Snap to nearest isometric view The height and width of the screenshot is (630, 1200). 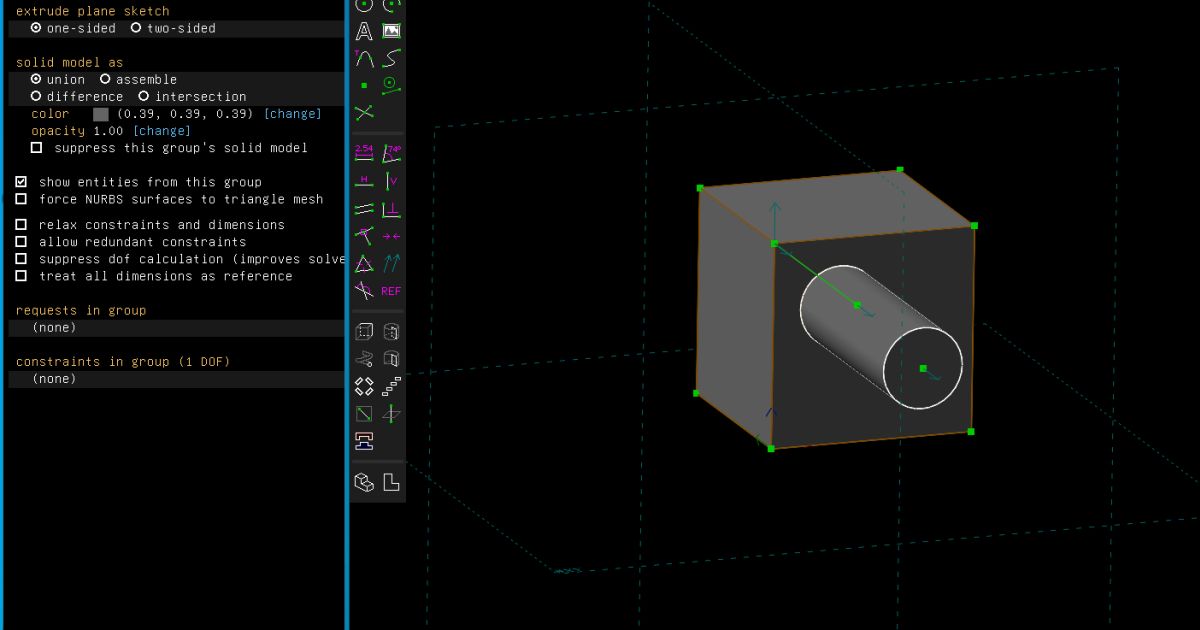(364, 483)
